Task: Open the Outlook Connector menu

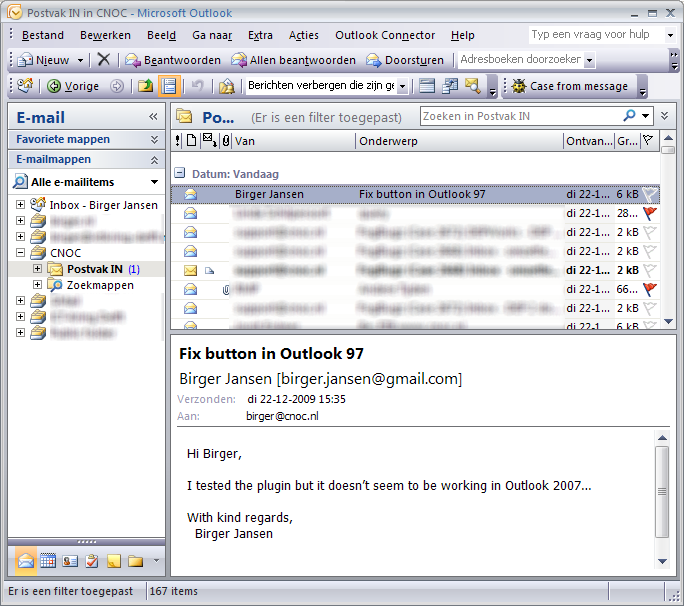Action: (385, 35)
